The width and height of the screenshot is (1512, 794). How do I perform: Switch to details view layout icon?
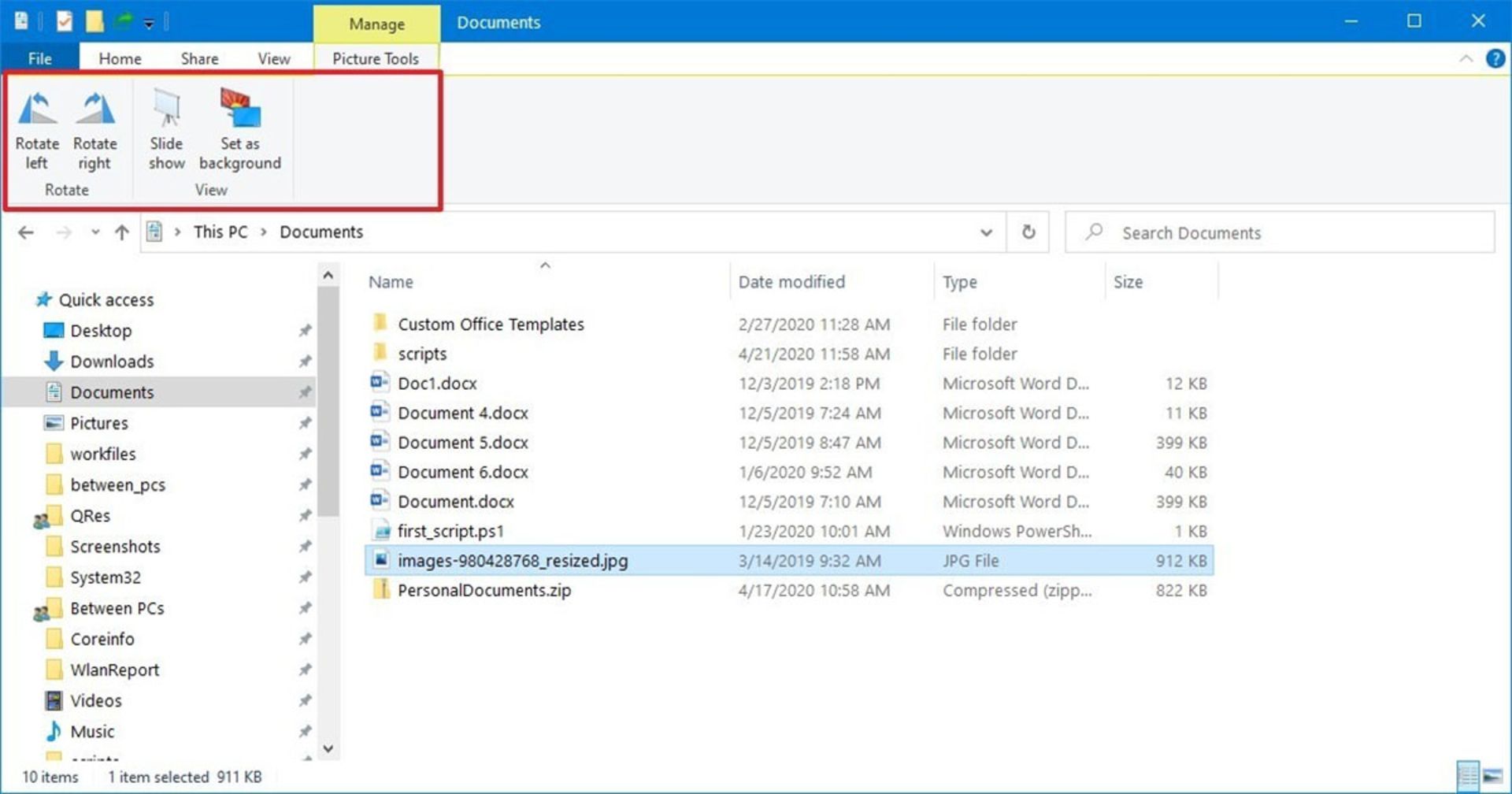pyautogui.click(x=1467, y=777)
